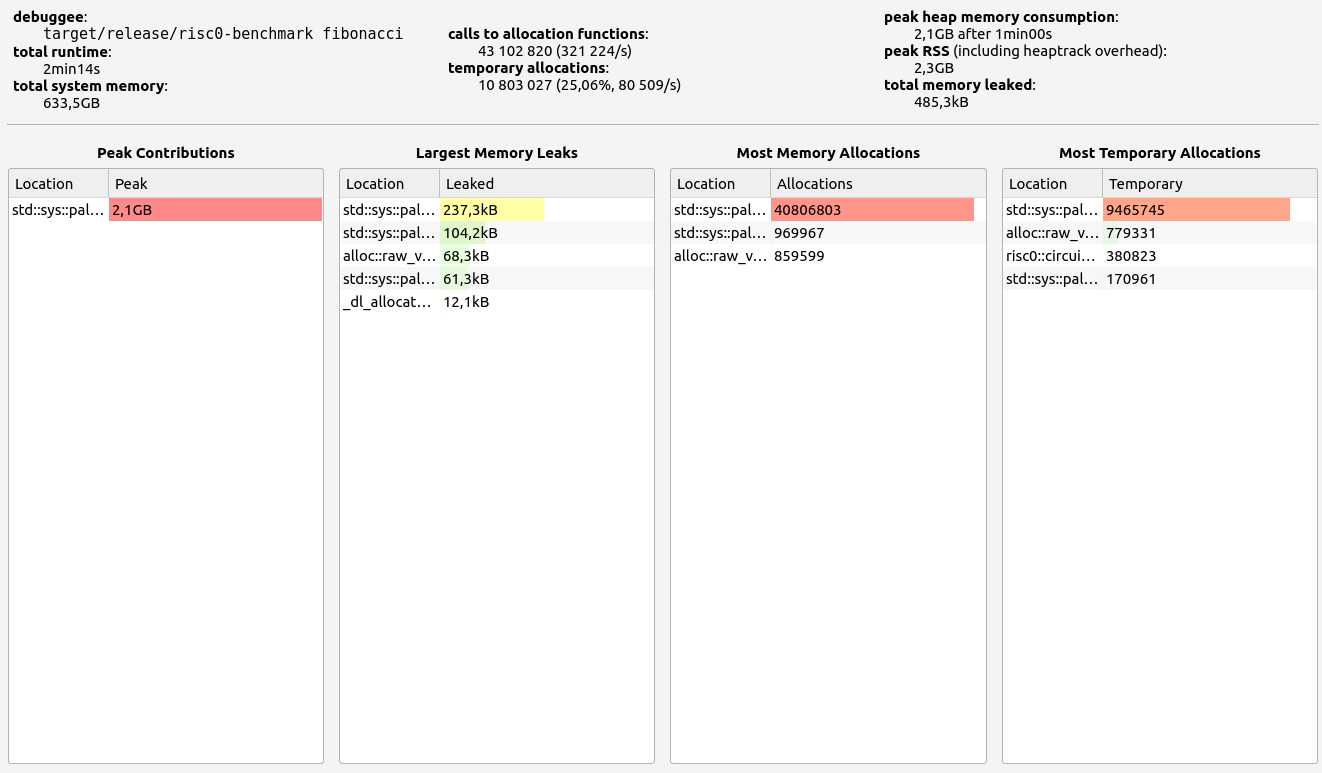This screenshot has height=773, width=1322.
Task: Sort Peak Contributions by Peak column header
Action: click(x=215, y=184)
